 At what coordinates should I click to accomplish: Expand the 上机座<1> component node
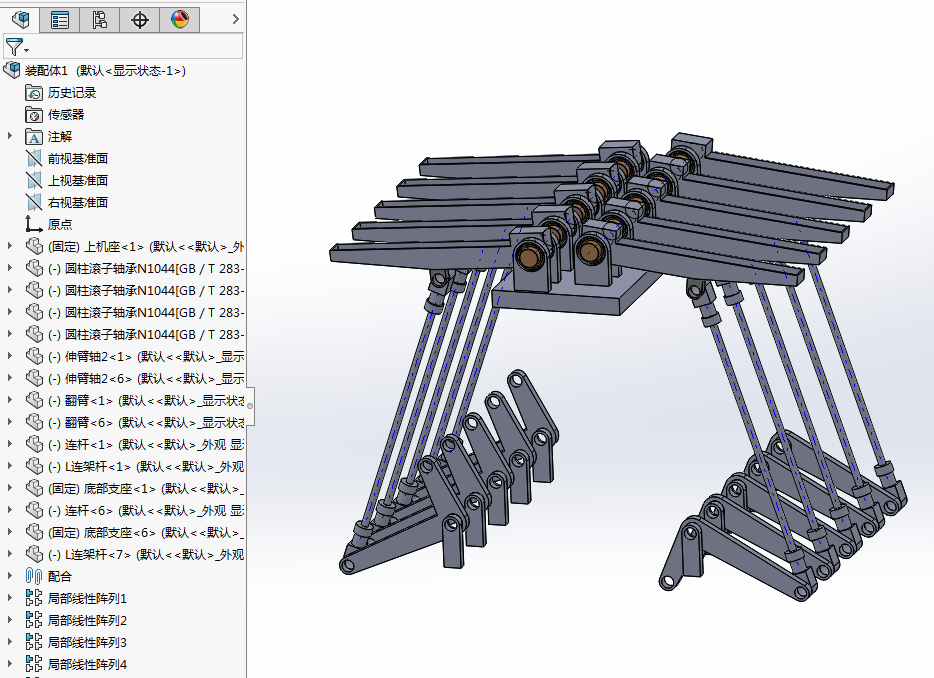coord(10,246)
